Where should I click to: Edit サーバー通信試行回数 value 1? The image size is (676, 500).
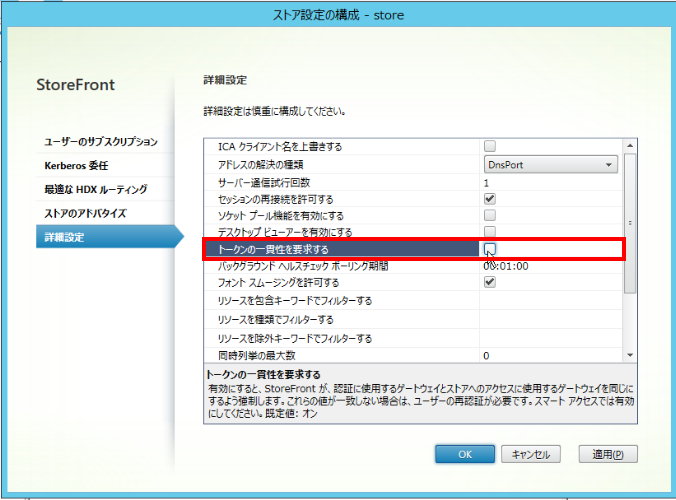[x=551, y=183]
